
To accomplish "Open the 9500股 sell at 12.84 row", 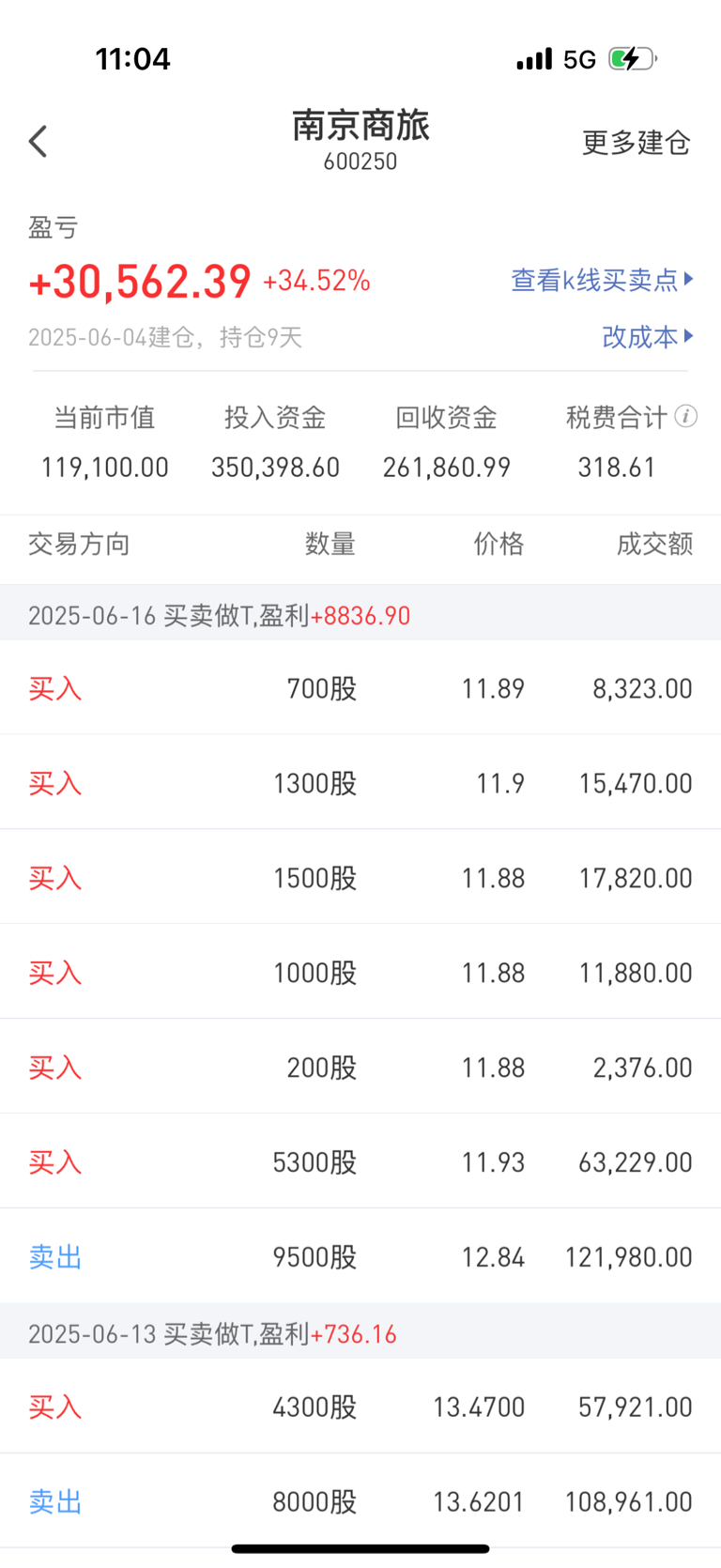I will [360, 1256].
